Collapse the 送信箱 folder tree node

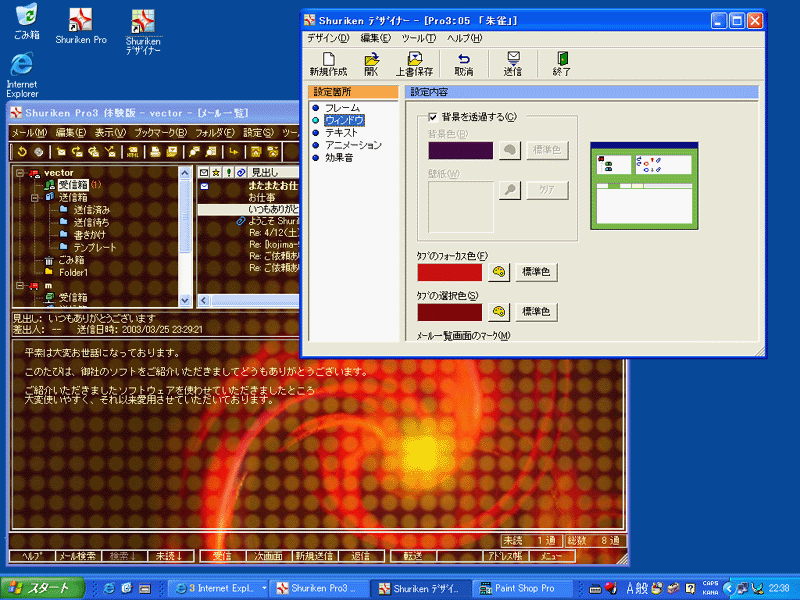coord(35,197)
